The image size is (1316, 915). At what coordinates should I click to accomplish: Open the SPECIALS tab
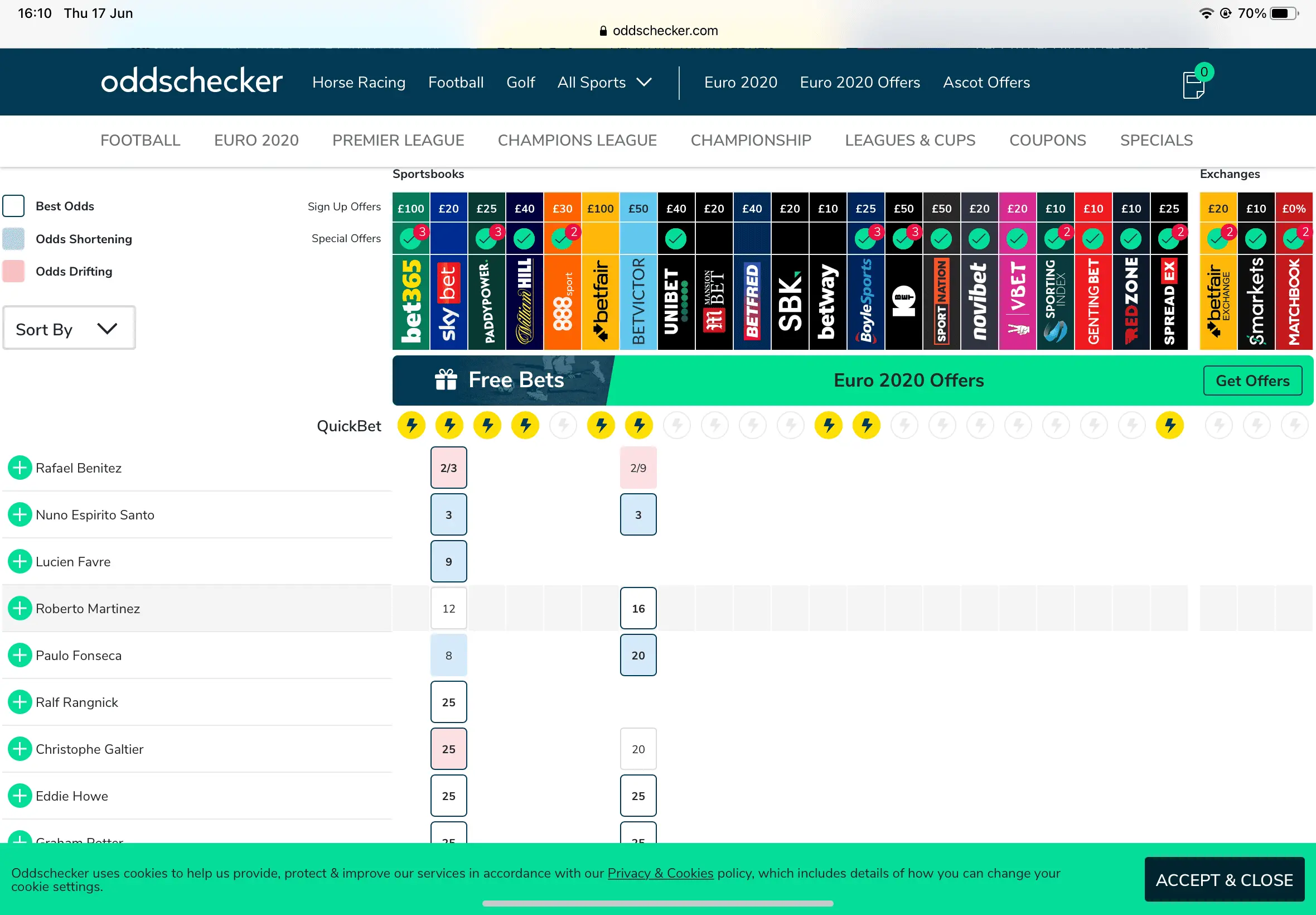pyautogui.click(x=1156, y=141)
